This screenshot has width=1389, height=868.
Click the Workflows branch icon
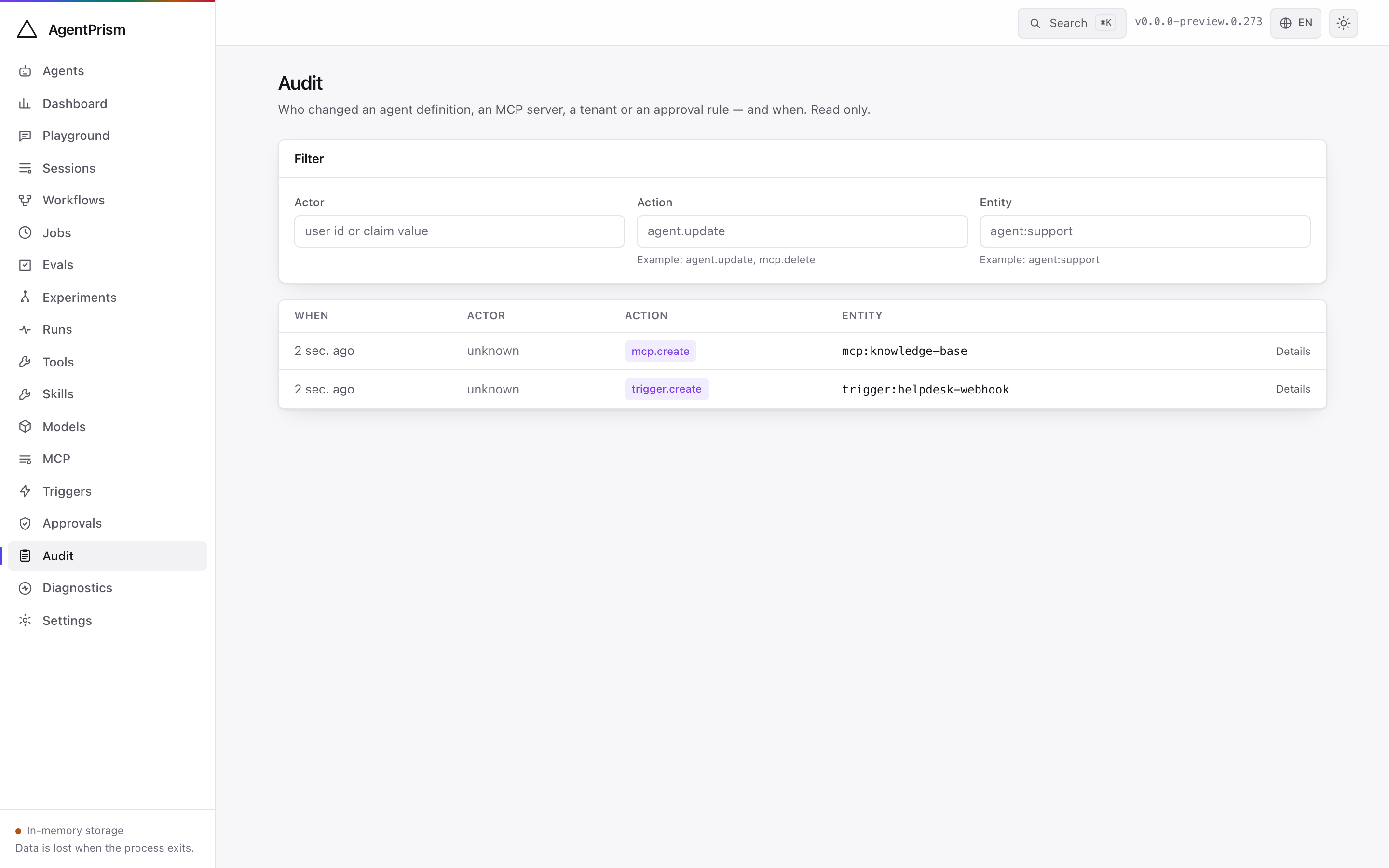point(25,200)
